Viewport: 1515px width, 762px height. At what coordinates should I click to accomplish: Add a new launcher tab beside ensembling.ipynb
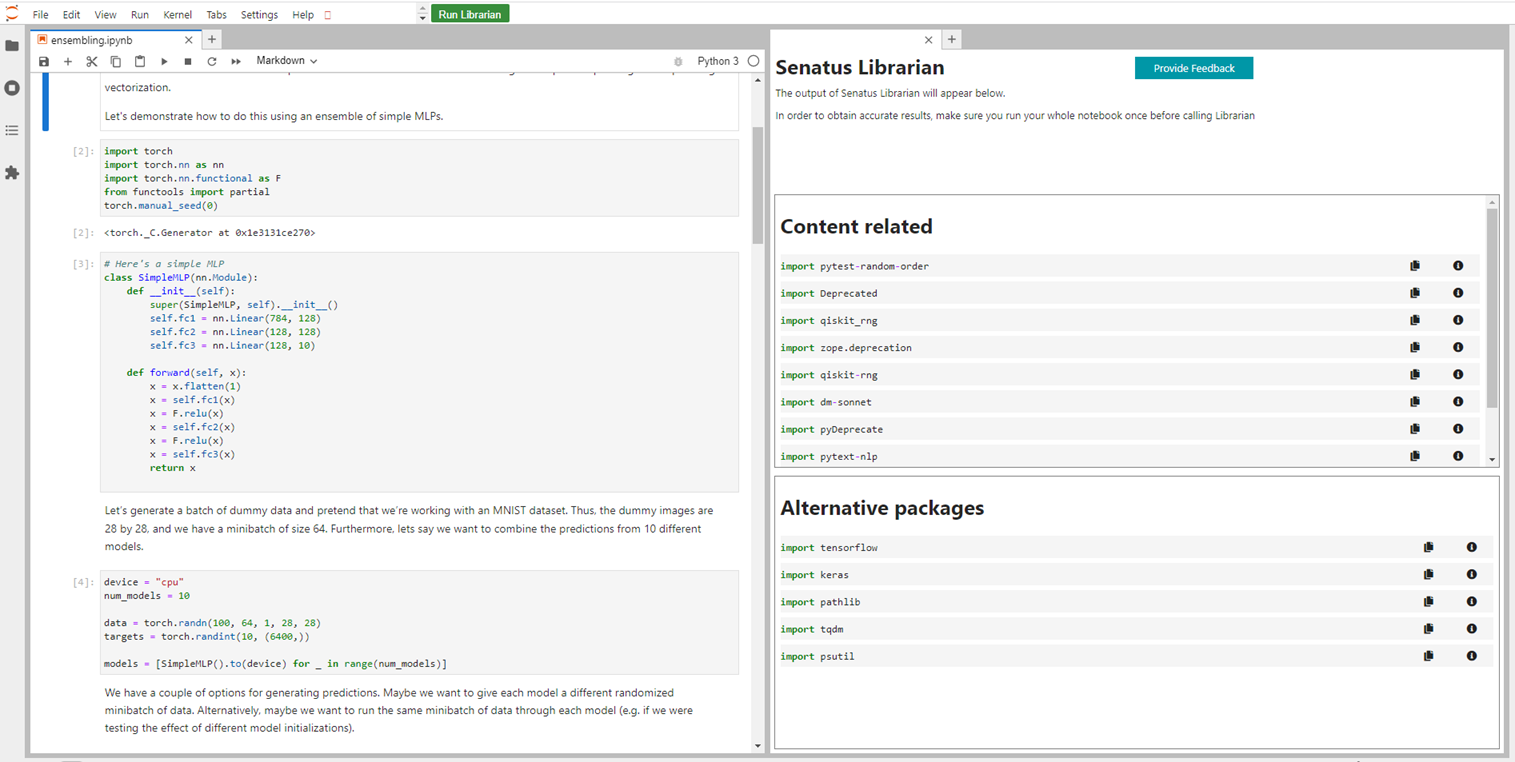[212, 40]
